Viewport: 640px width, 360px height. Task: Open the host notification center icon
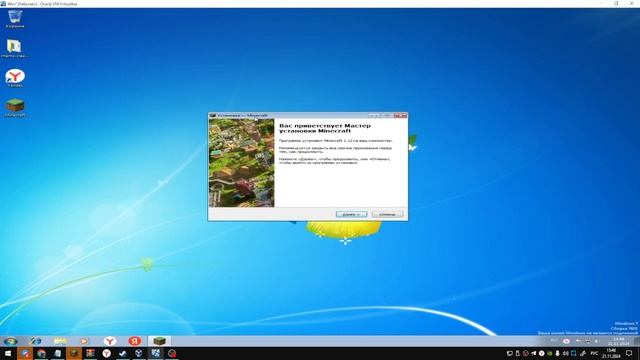(629, 353)
